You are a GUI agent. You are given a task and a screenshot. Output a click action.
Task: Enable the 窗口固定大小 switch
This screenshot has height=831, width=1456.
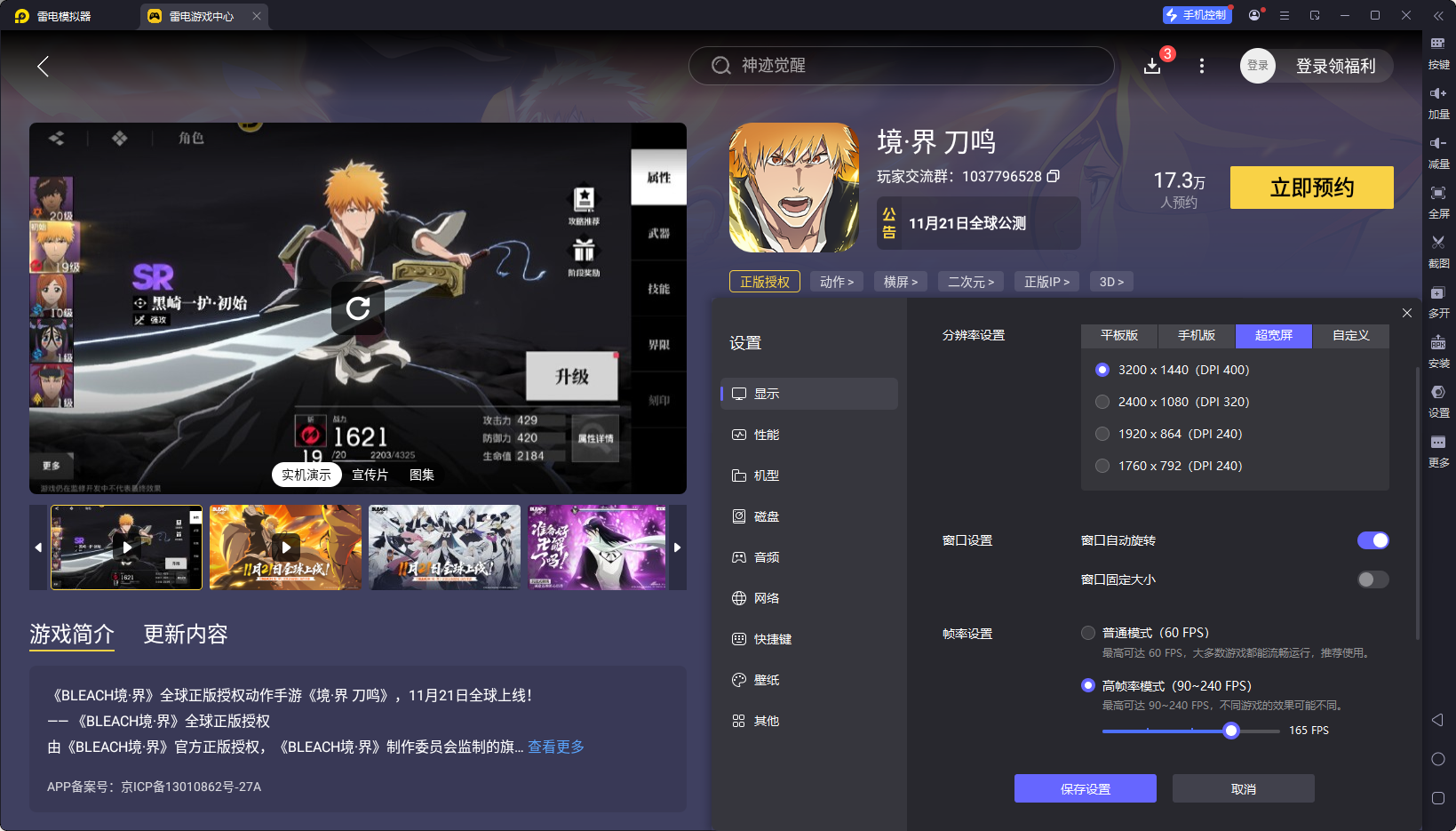pos(1372,579)
